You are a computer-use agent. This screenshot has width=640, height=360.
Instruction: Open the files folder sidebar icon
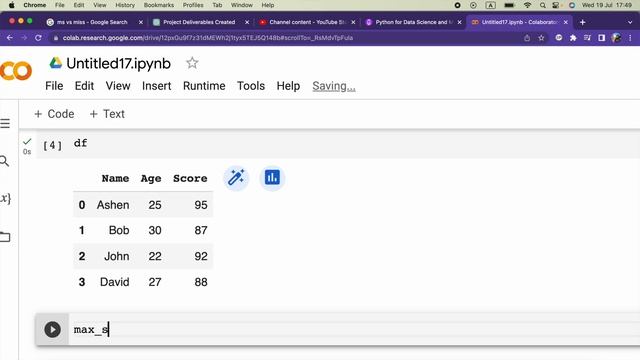coord(5,237)
